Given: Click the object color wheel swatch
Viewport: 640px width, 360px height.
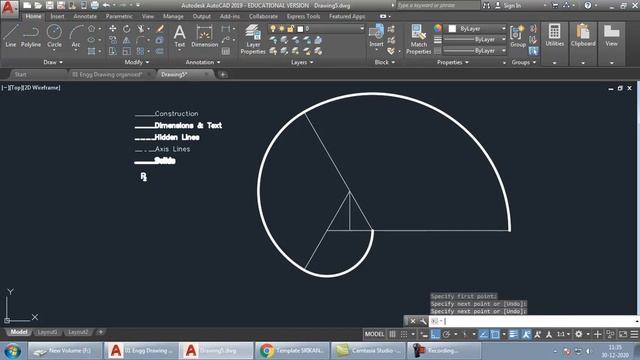Looking at the screenshot, I should point(438,28).
